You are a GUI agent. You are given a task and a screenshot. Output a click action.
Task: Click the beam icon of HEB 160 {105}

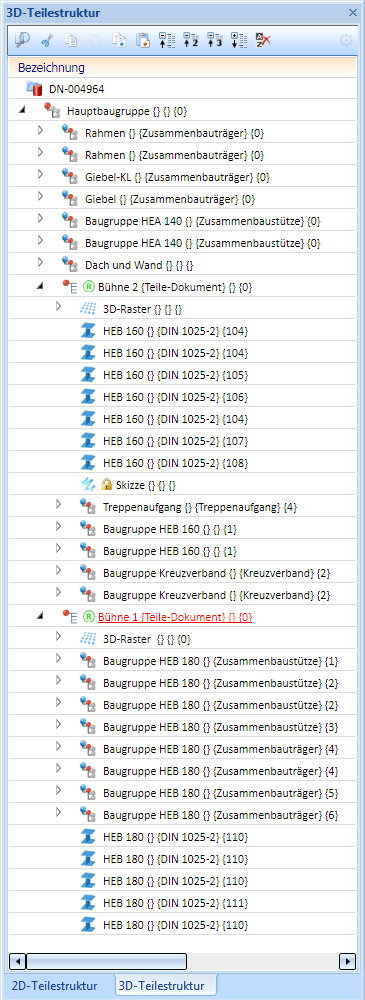pos(87,374)
